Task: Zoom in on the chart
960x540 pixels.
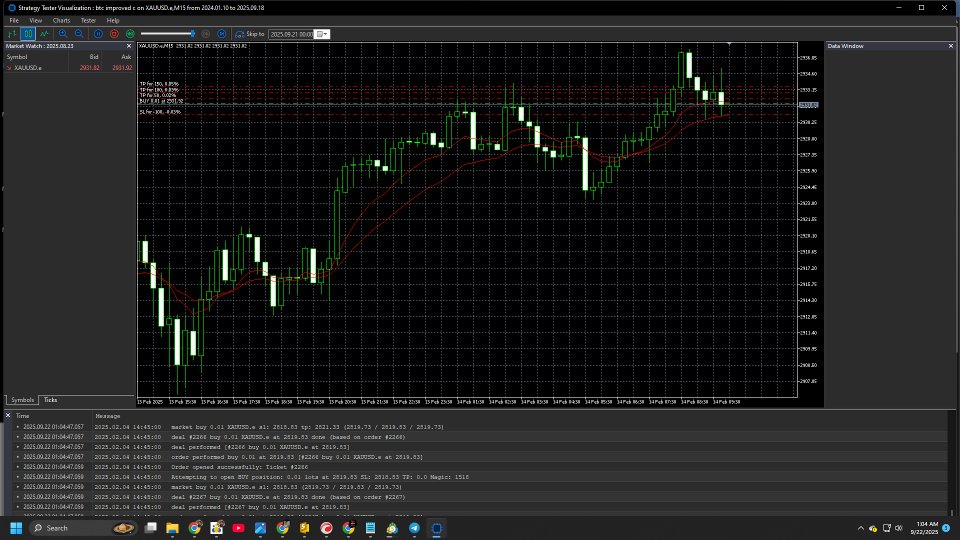Action: pos(62,34)
